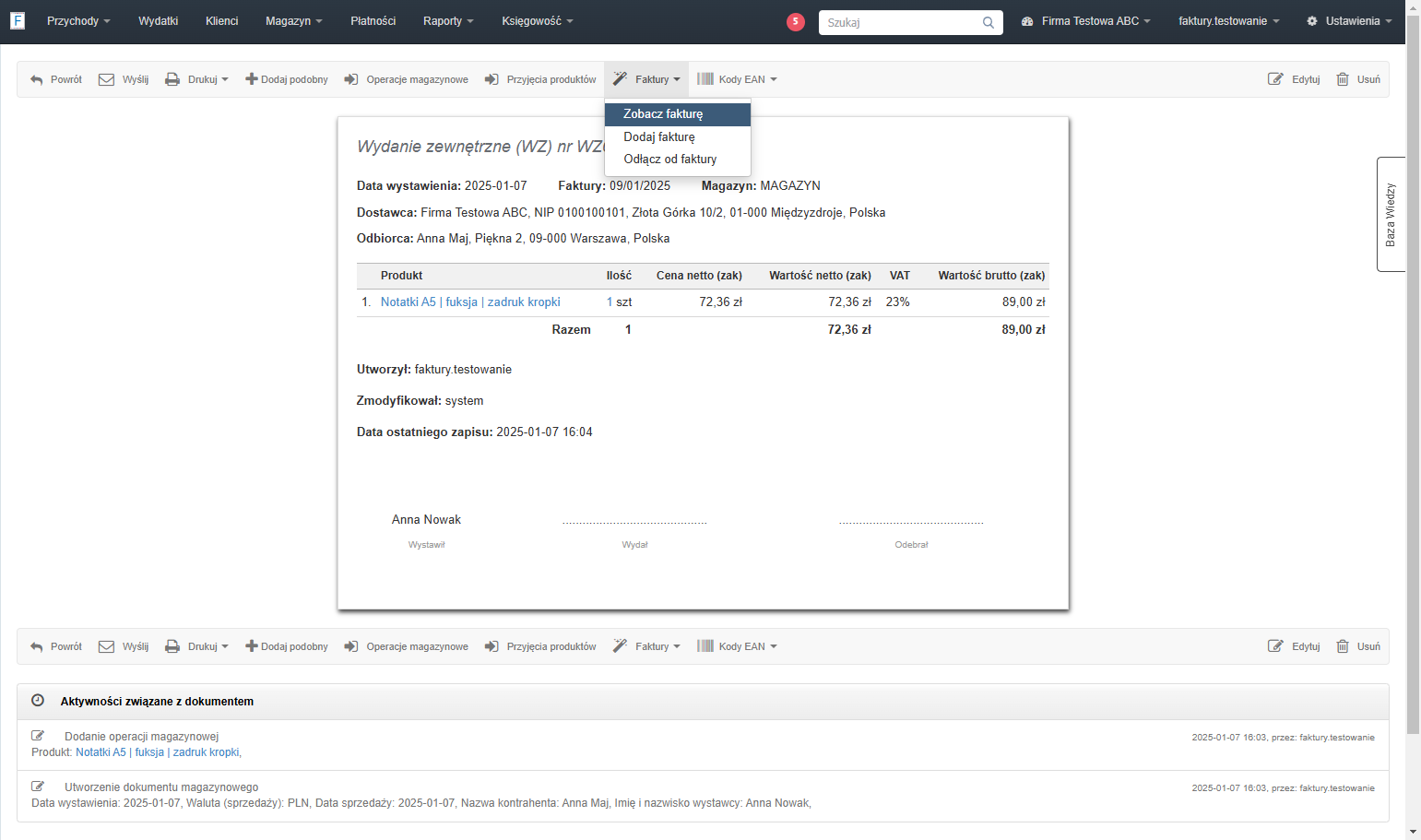Open the Księgowość dropdown
The height and width of the screenshot is (840, 1421).
tap(538, 21)
